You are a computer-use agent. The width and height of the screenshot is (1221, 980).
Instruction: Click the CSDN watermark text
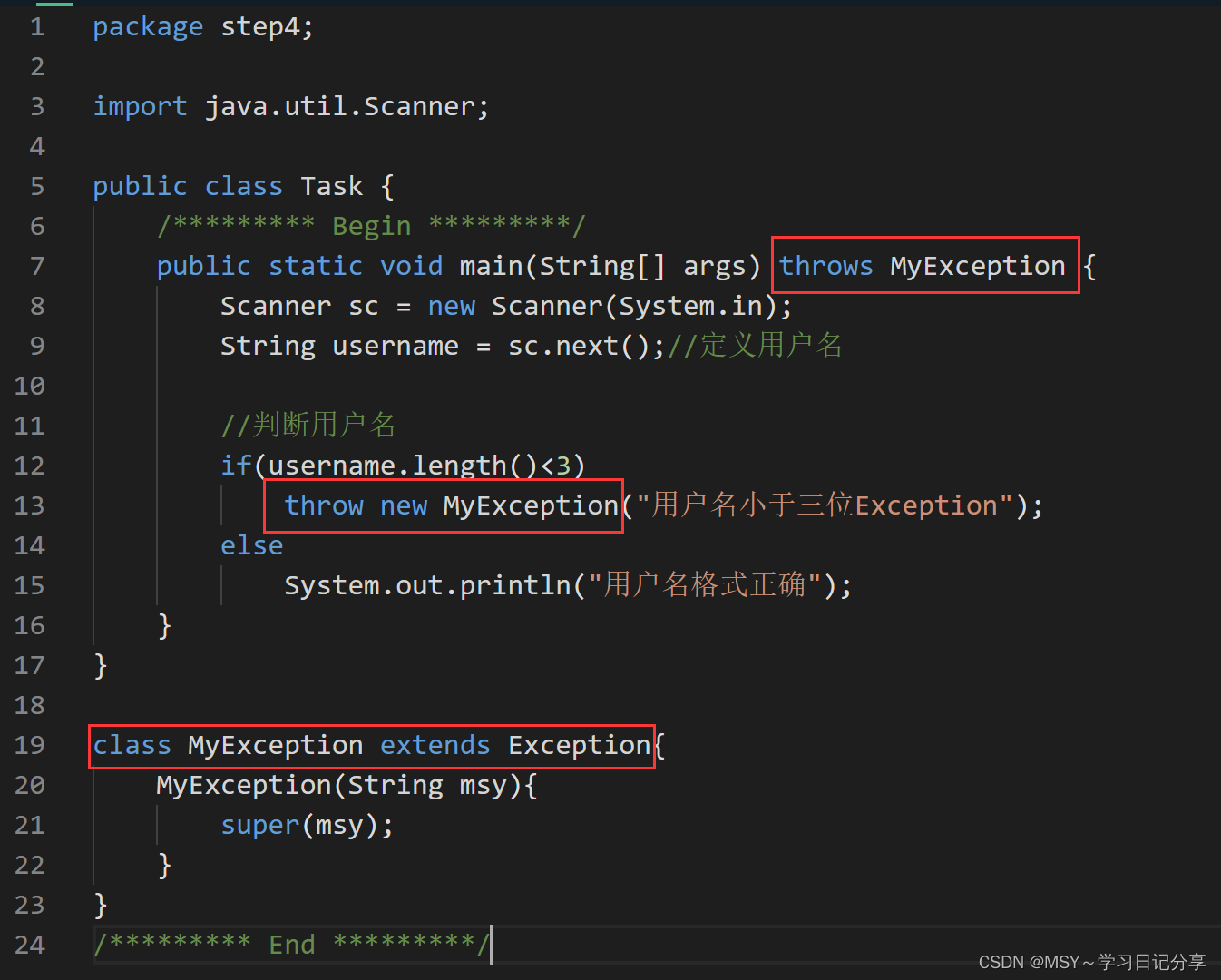(1092, 962)
